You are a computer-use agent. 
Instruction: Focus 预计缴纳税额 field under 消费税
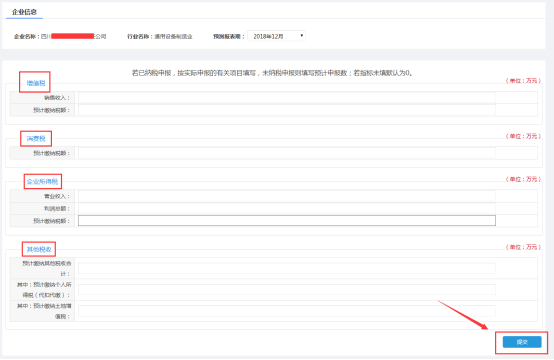point(287,153)
